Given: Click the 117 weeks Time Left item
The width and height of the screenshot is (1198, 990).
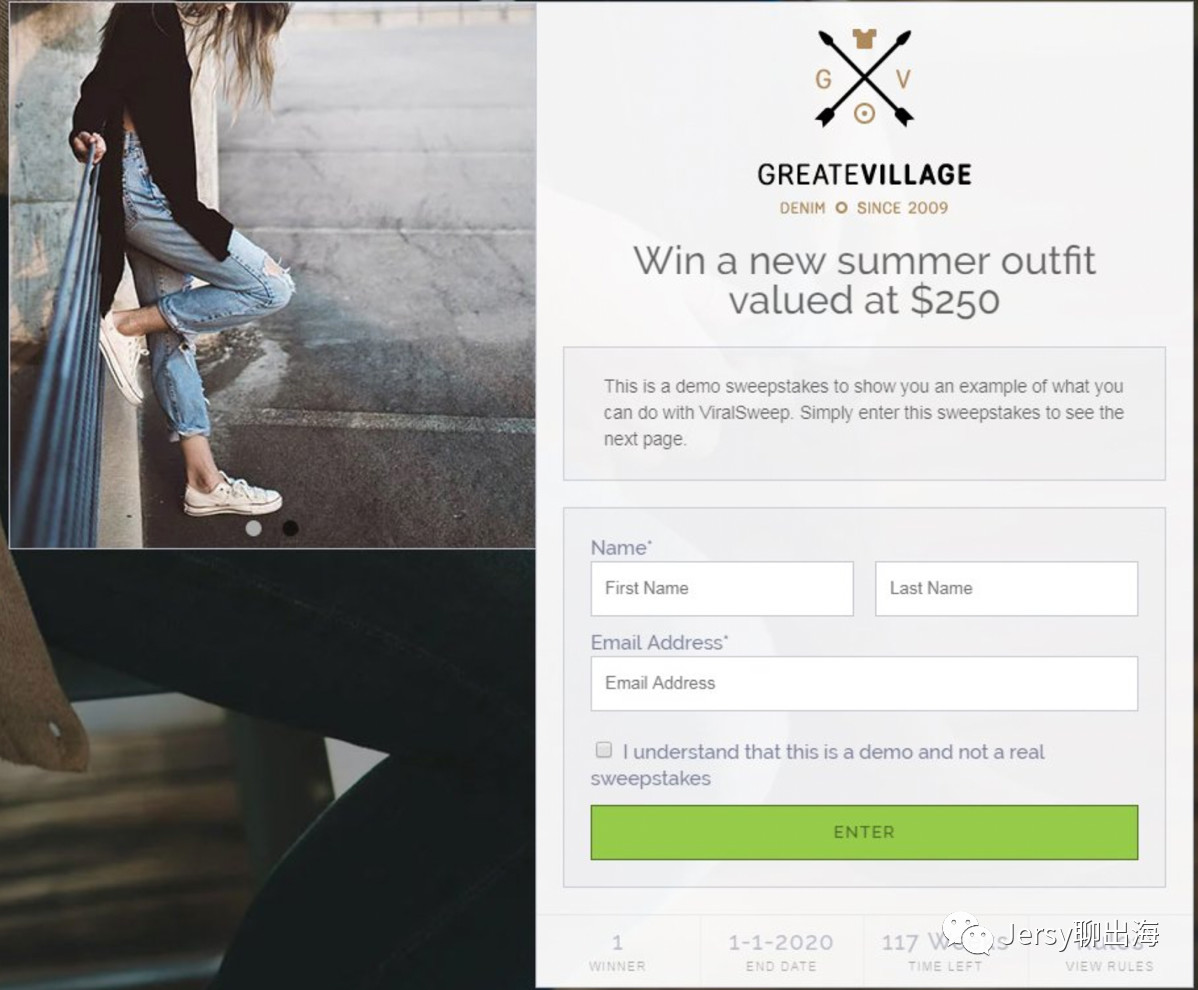Looking at the screenshot, I should pyautogui.click(x=945, y=953).
